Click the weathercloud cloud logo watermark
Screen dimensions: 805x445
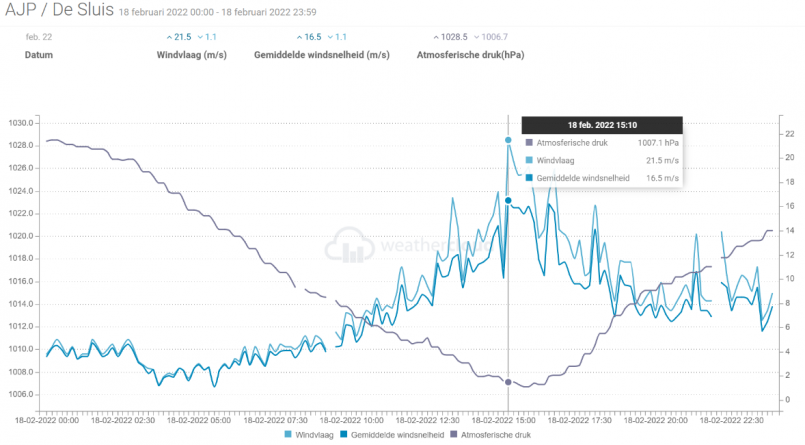pos(353,244)
